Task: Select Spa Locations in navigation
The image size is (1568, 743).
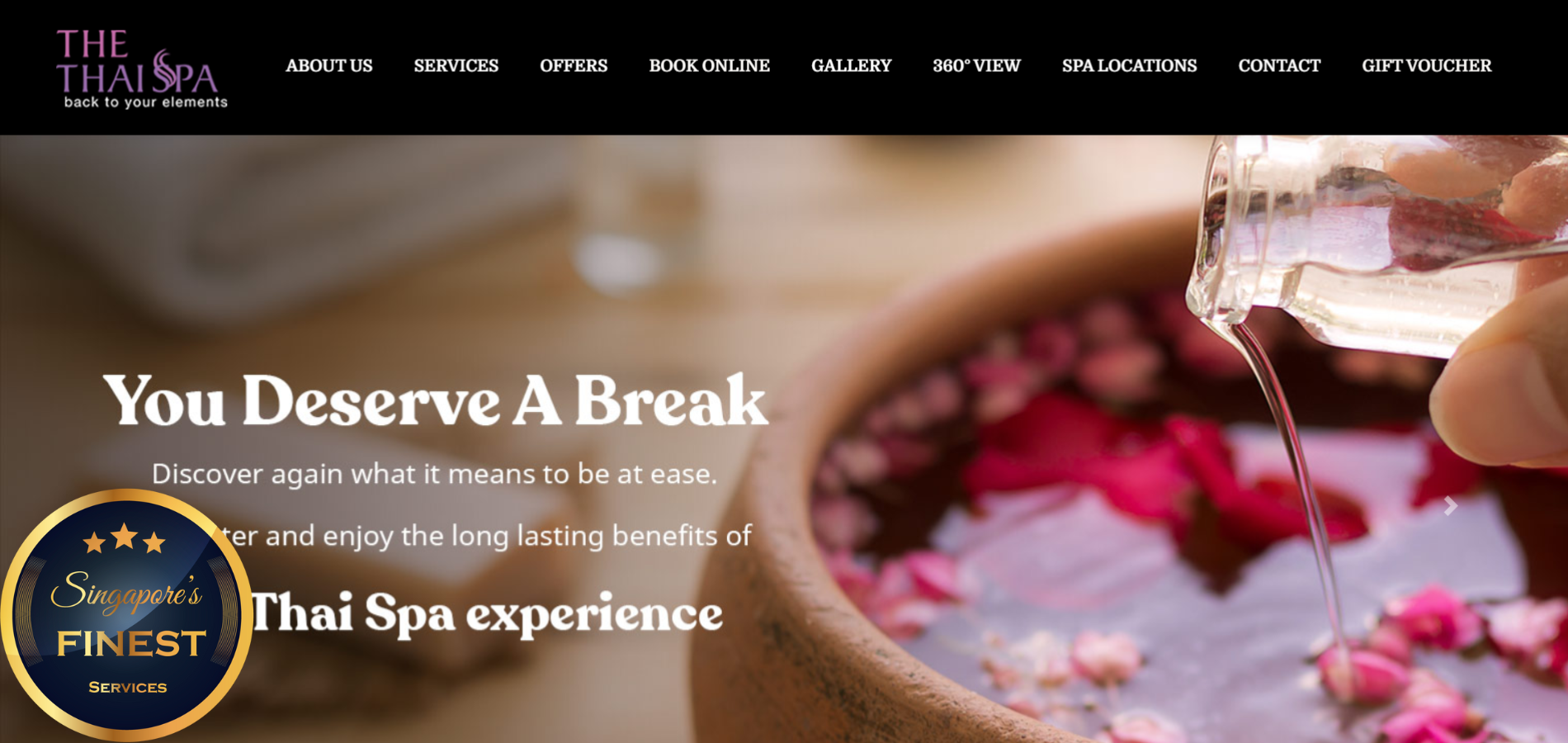Action: coord(1130,65)
